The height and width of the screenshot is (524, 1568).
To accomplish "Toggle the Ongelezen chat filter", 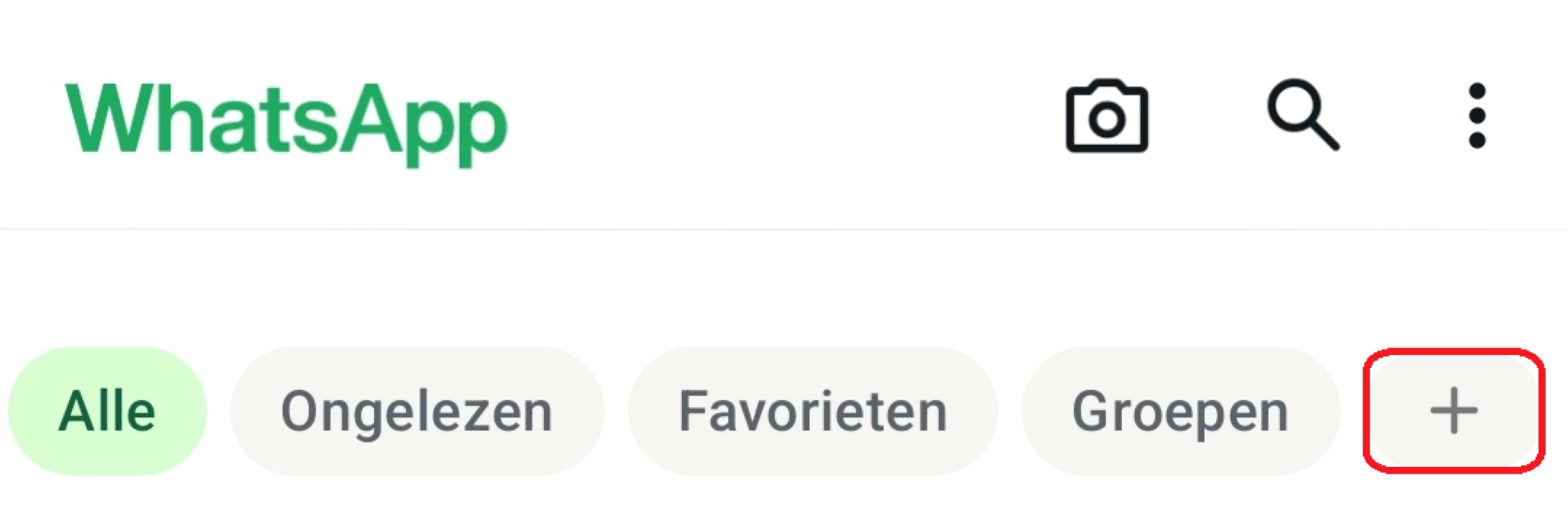I will (417, 411).
